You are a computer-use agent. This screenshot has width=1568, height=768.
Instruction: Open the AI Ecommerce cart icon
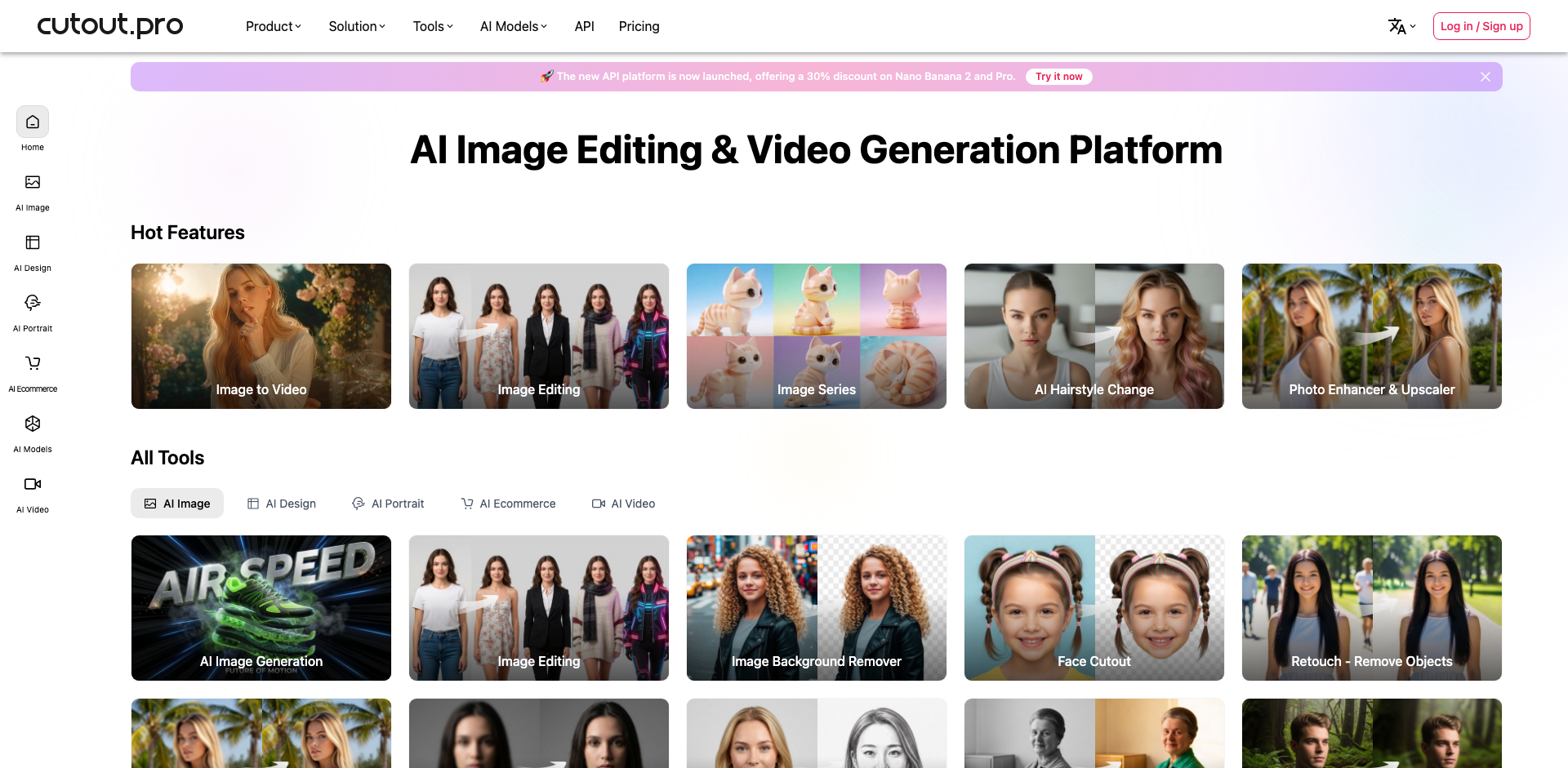coord(33,364)
